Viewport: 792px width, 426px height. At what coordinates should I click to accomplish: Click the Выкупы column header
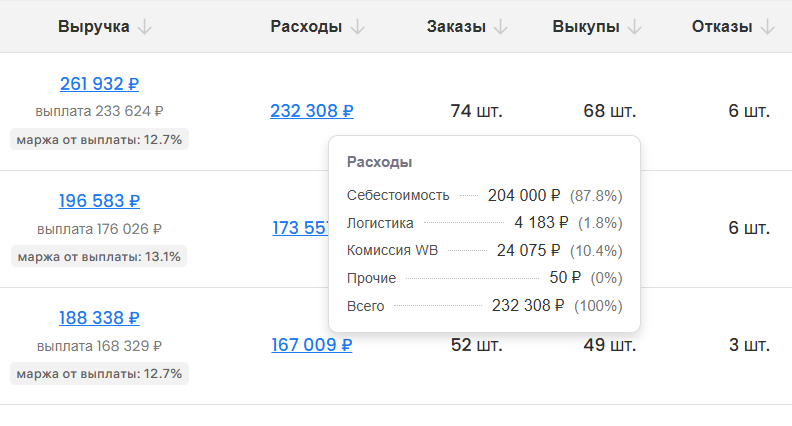(586, 26)
